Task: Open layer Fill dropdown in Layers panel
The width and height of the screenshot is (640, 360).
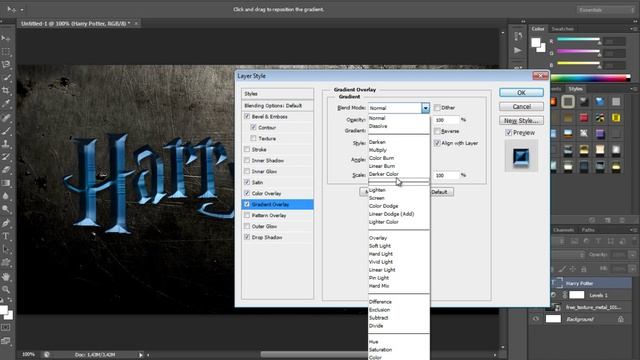Action: click(x=632, y=269)
